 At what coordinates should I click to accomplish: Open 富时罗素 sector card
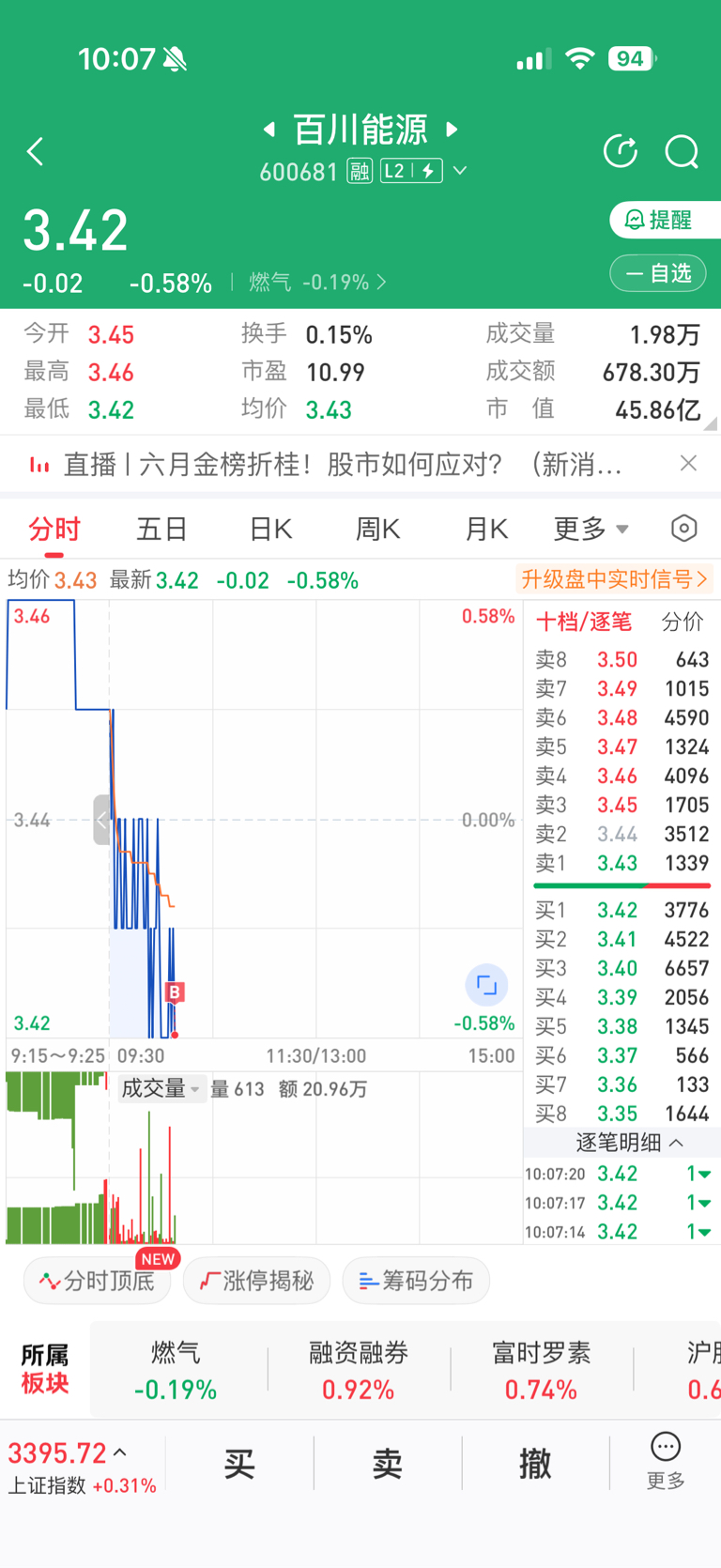542,1370
